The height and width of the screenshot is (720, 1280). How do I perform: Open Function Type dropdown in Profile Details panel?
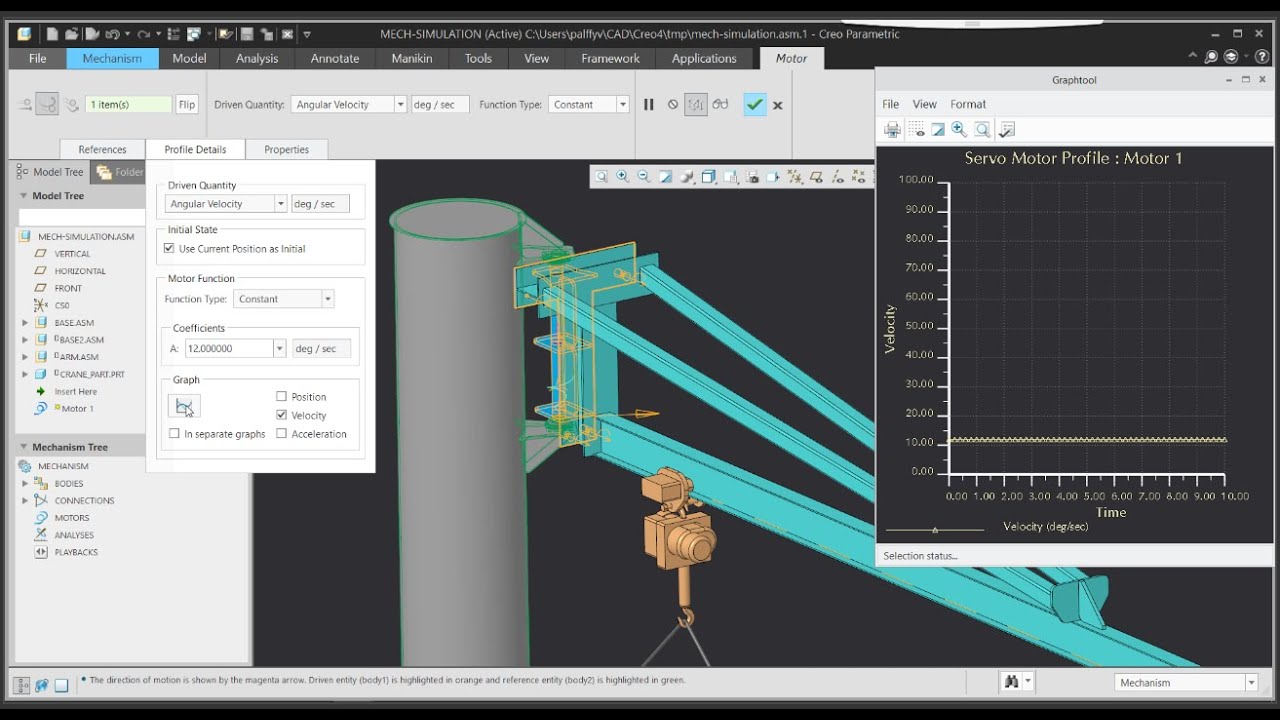tap(327, 299)
